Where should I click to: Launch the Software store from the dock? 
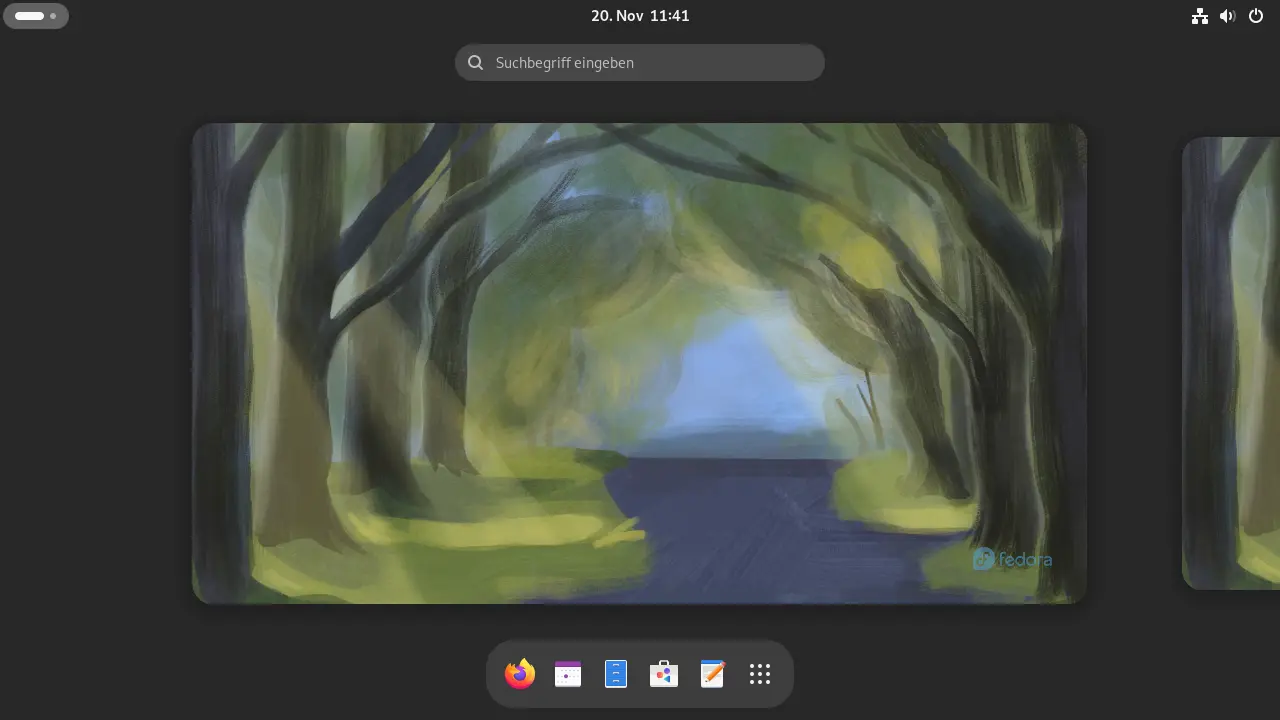(664, 674)
